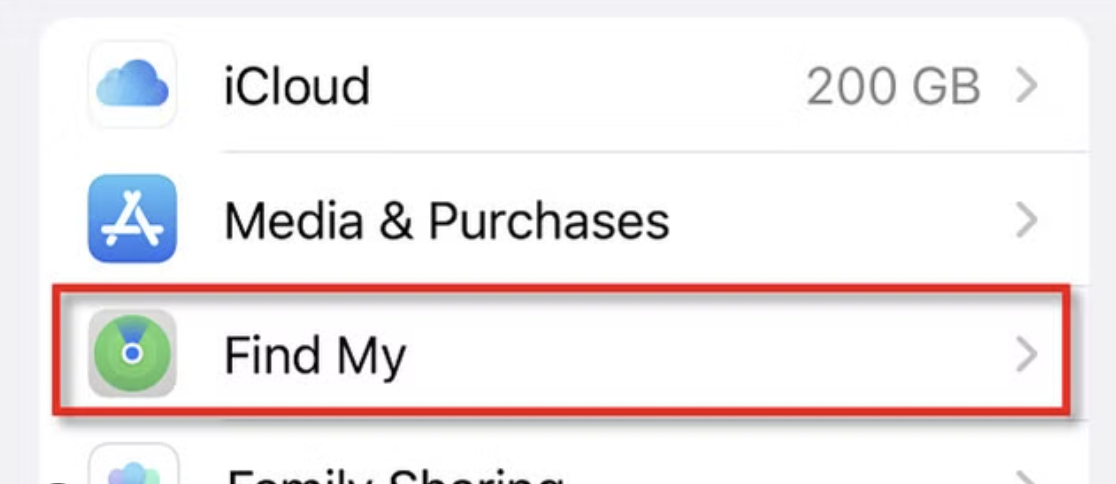Open the iCloud settings label
Screen dimensions: 1116x484
click(x=296, y=88)
